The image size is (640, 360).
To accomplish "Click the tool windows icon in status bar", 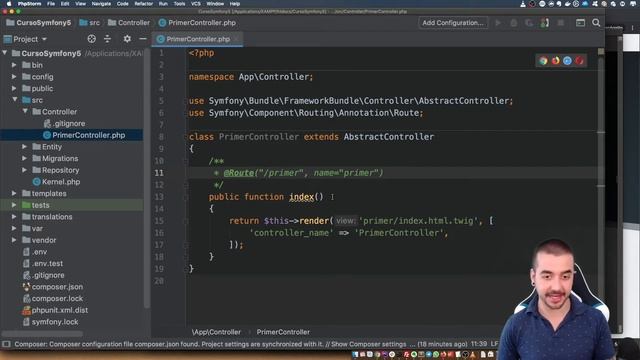I will point(6,344).
